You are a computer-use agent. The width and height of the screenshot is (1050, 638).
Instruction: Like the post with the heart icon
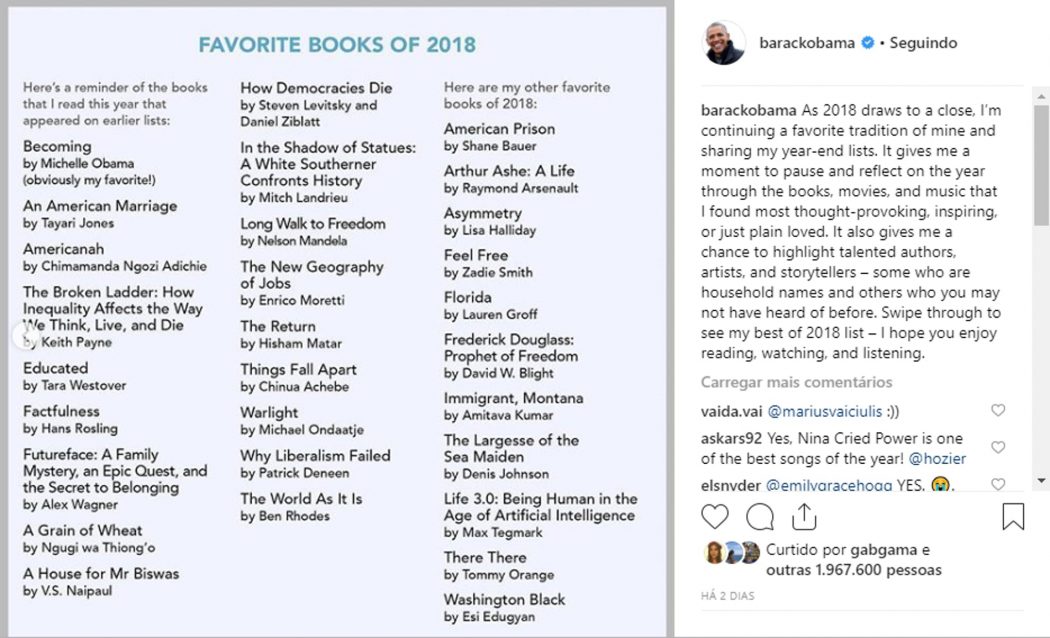(715, 517)
